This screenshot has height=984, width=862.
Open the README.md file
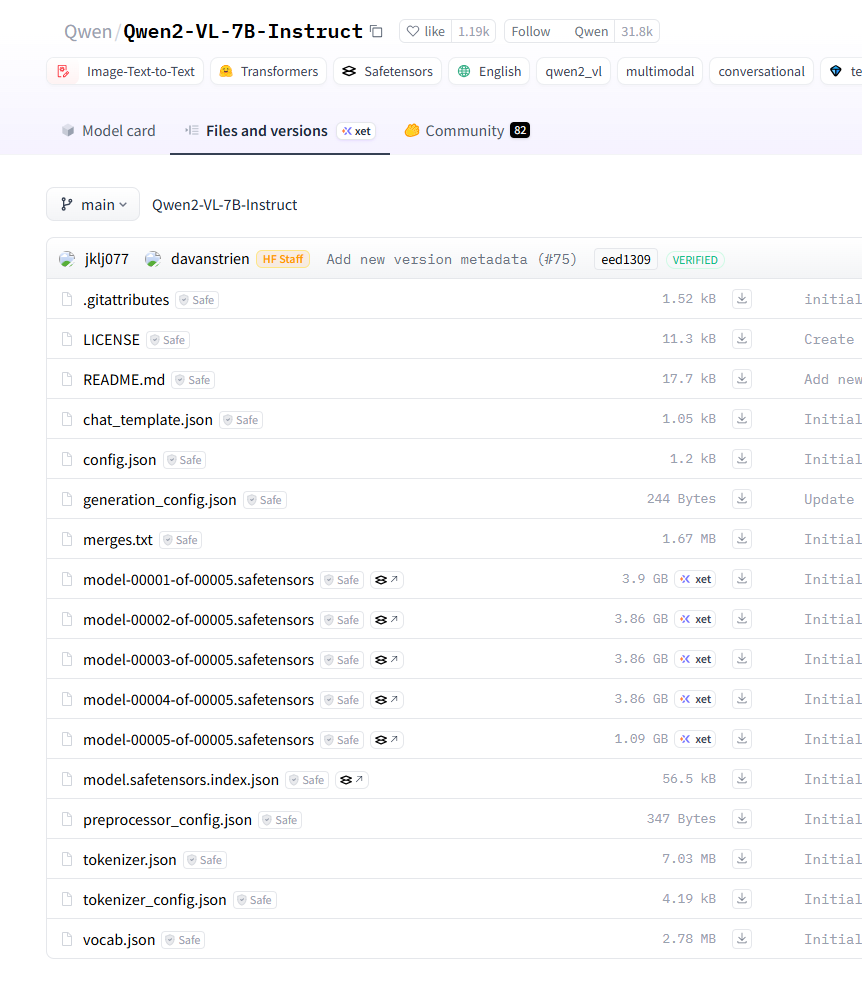click(124, 380)
